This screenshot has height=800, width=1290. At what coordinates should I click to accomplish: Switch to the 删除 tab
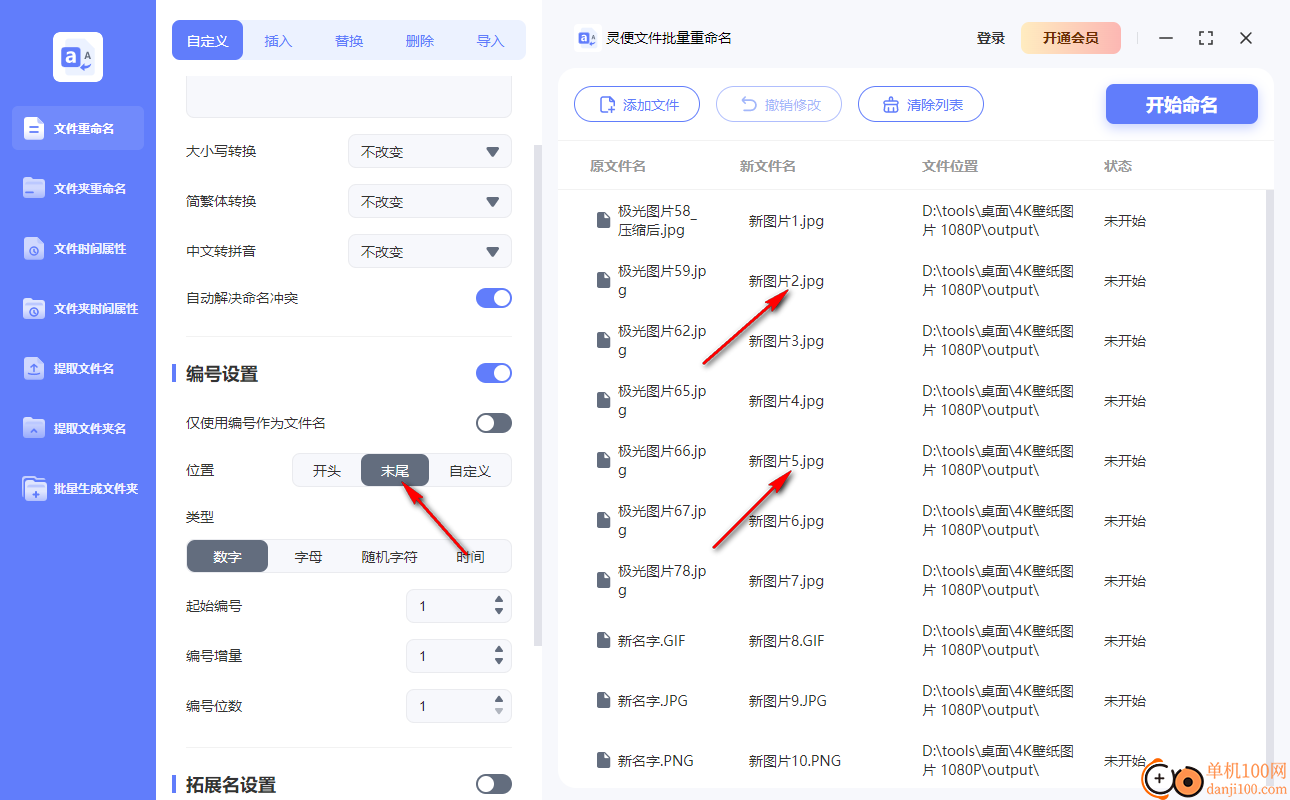(x=420, y=41)
